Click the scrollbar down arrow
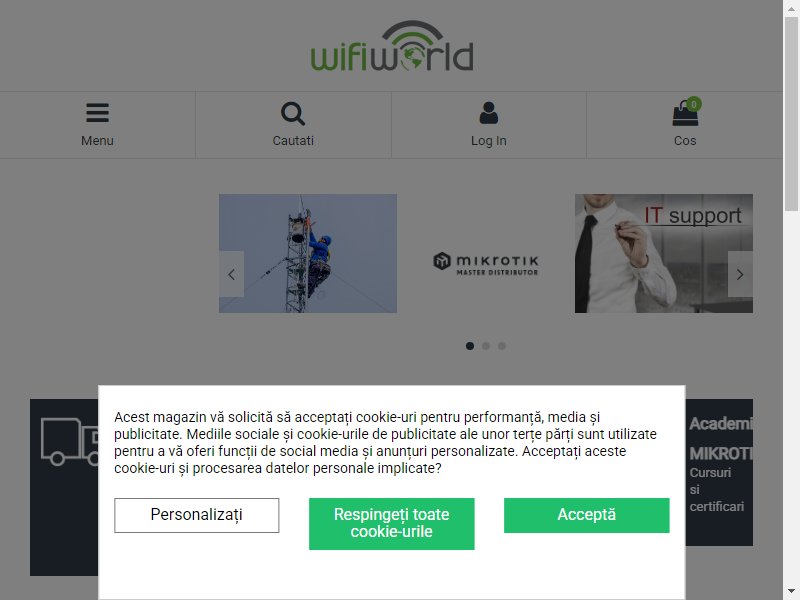This screenshot has width=800, height=600. [x=791, y=592]
